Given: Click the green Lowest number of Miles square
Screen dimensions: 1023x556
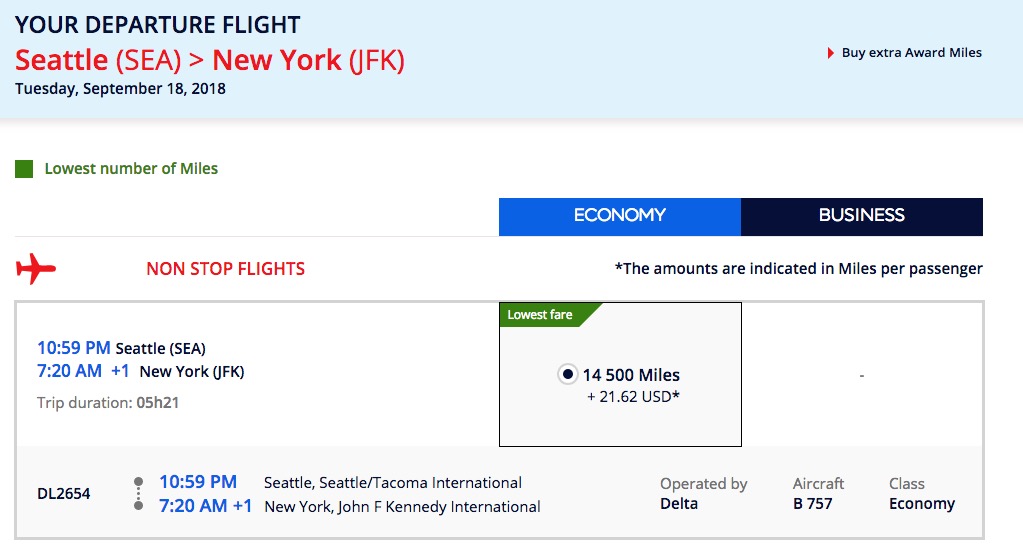Looking at the screenshot, I should pyautogui.click(x=24, y=169).
